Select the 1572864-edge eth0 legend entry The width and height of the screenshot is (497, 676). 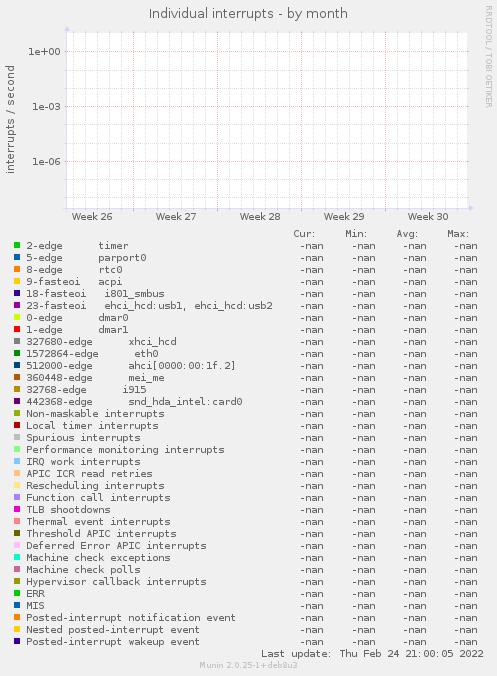[x=92, y=354]
